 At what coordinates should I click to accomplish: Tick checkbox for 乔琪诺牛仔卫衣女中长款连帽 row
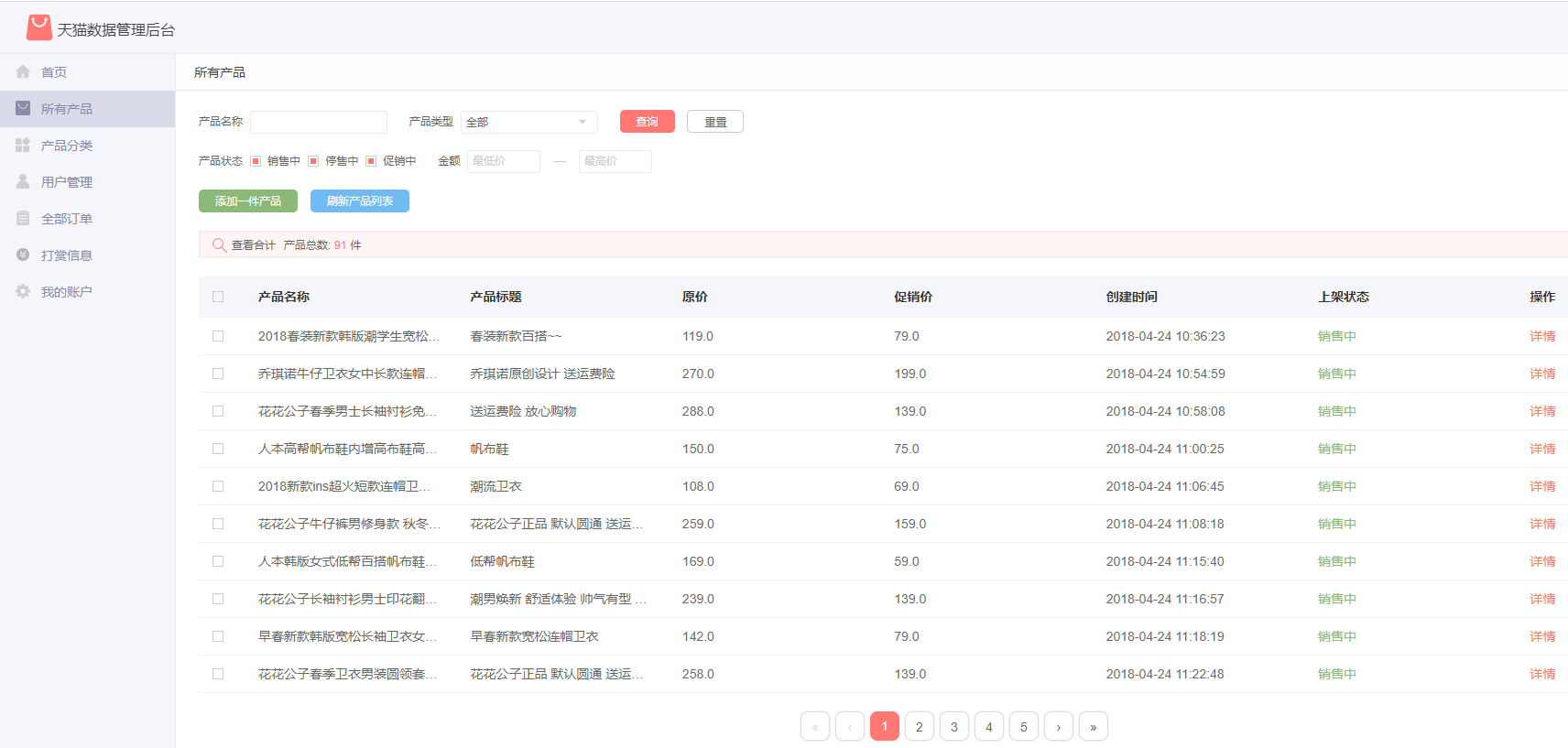tap(218, 374)
